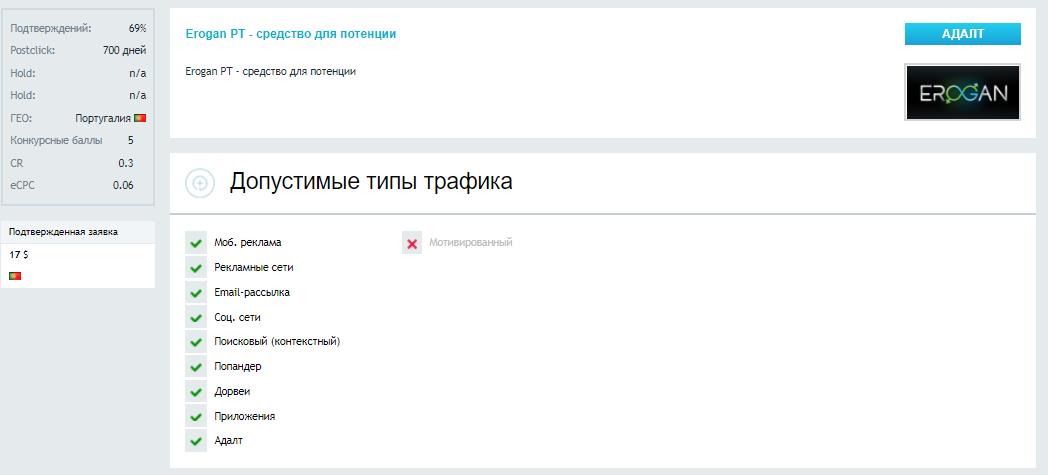Click the CR value 0.3
Image resolution: width=1048 pixels, height=475 pixels.
(126, 163)
